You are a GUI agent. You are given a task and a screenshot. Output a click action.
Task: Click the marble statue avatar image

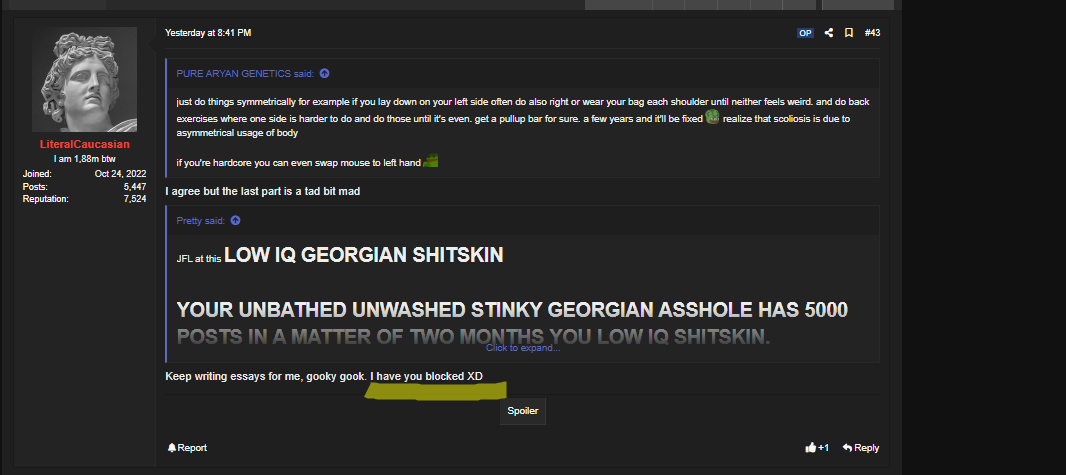tap(84, 80)
